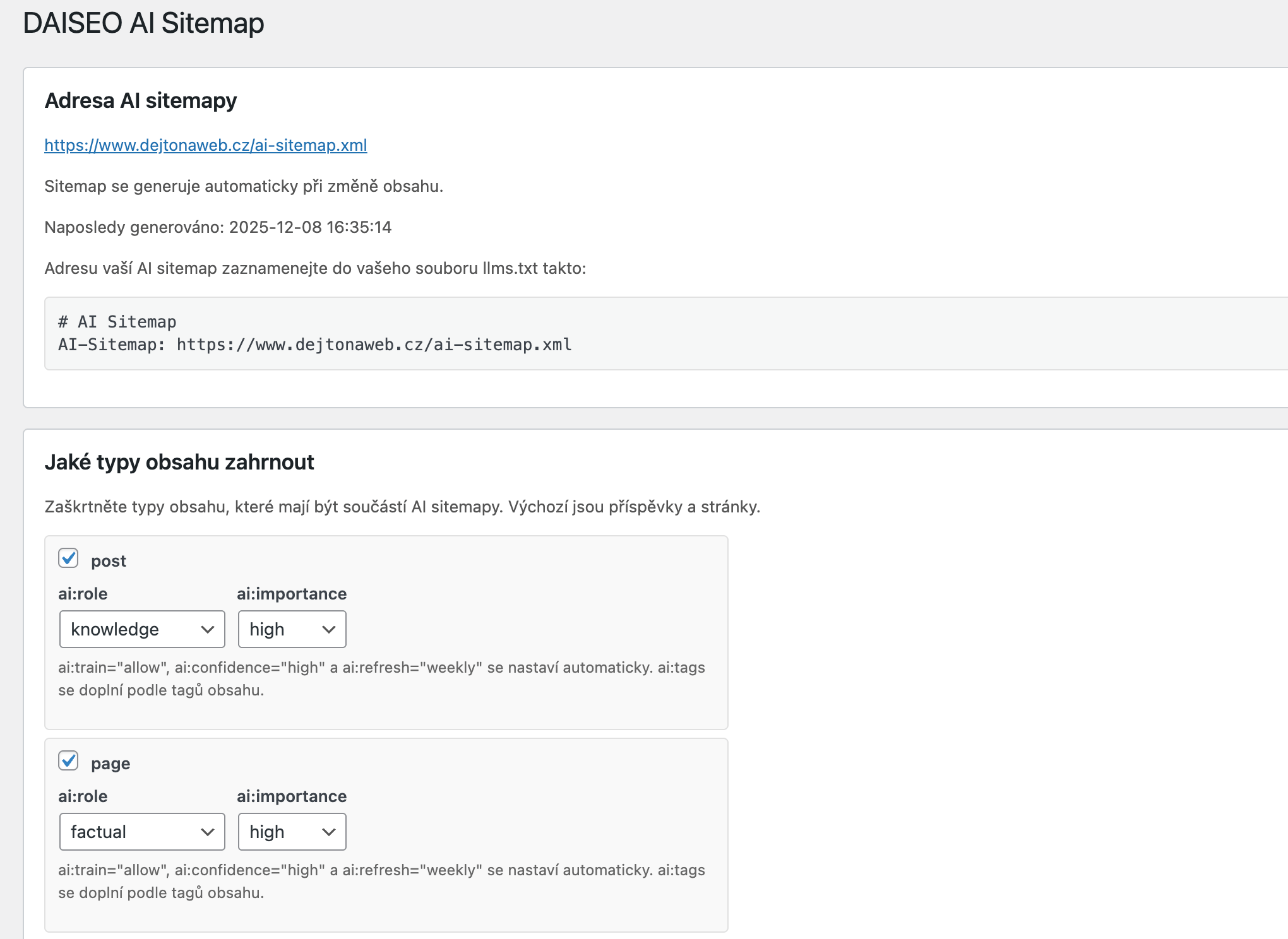This screenshot has width=1288, height=939.
Task: Toggle the post content type checkbox
Action: pyautogui.click(x=68, y=558)
